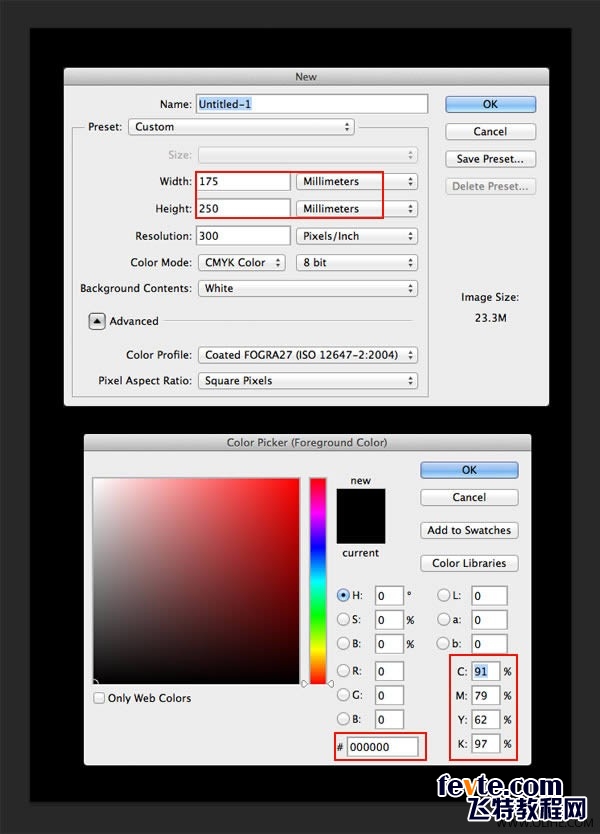Collapse the Advanced section triangle
Viewport: 600px width, 834px height.
[97, 321]
